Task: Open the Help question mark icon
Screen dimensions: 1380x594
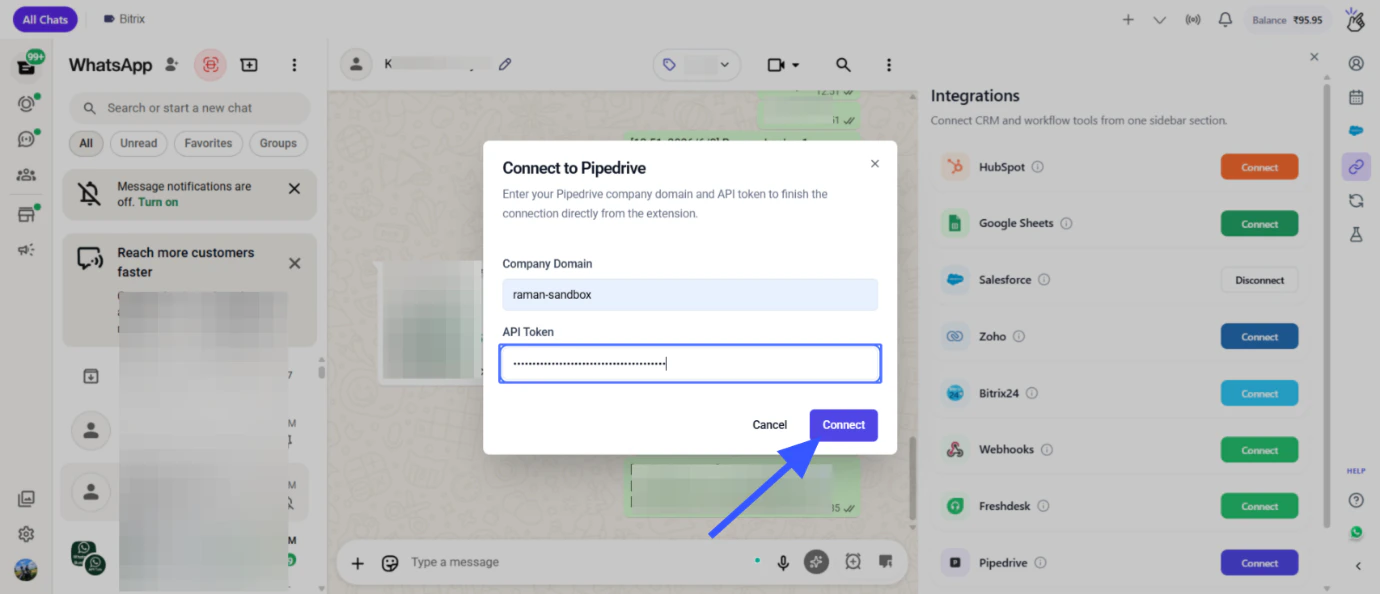Action: [x=1356, y=500]
